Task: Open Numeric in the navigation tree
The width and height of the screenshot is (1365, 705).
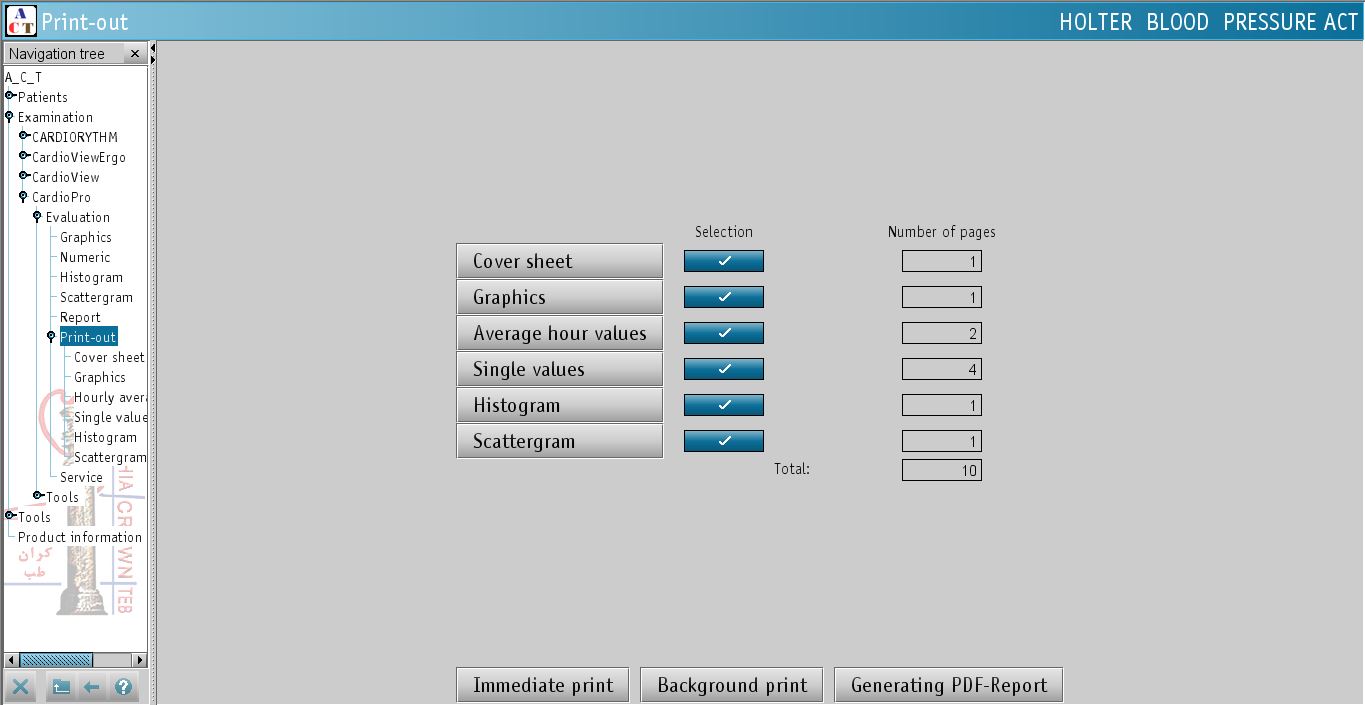Action: click(x=85, y=257)
